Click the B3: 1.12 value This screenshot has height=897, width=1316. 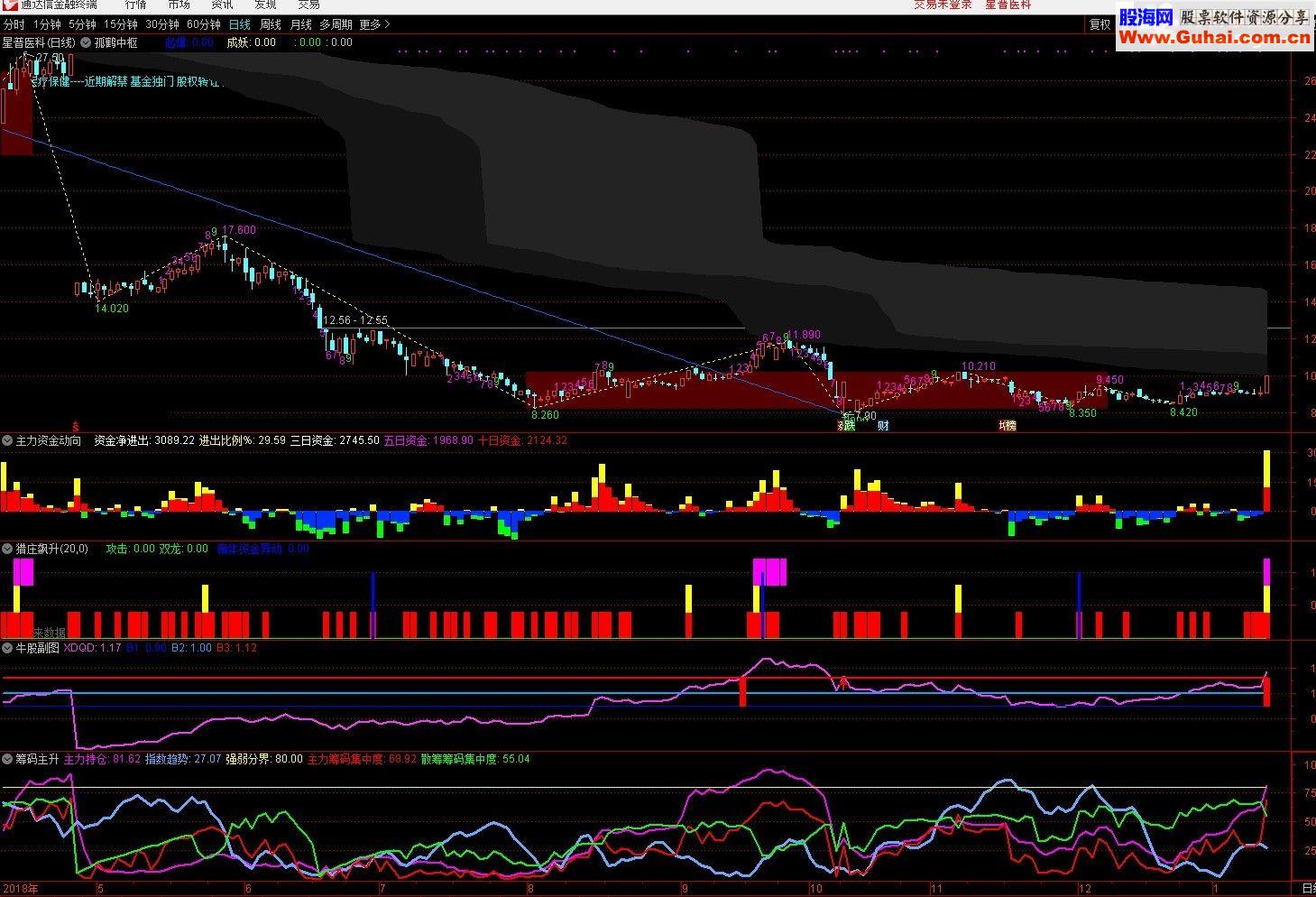tap(236, 647)
